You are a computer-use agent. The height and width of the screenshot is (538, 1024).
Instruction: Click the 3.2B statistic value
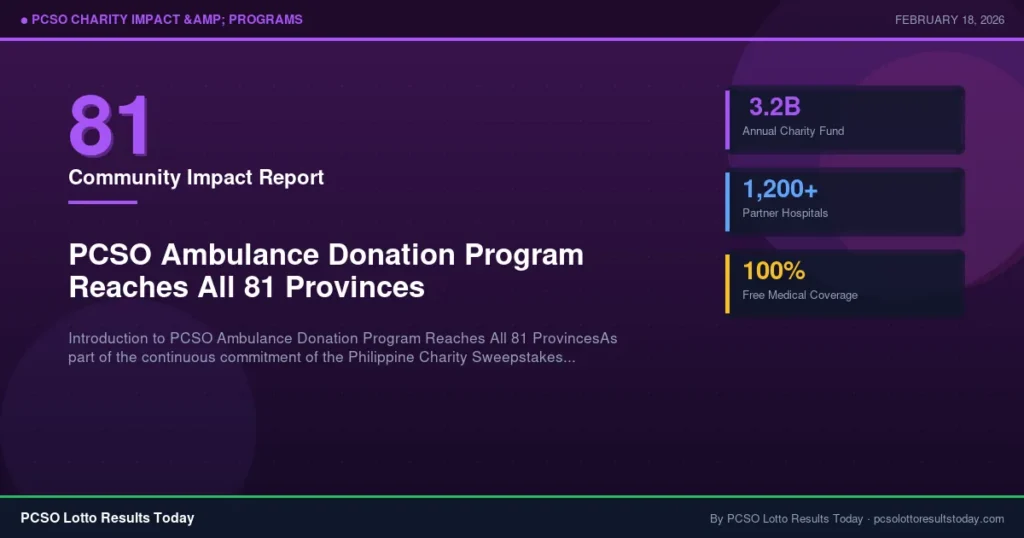775,108
